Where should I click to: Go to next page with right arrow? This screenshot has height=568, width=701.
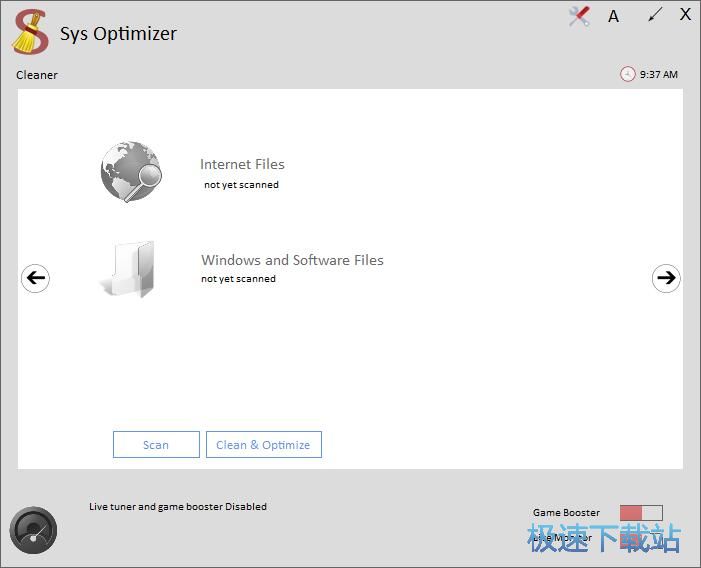(666, 278)
